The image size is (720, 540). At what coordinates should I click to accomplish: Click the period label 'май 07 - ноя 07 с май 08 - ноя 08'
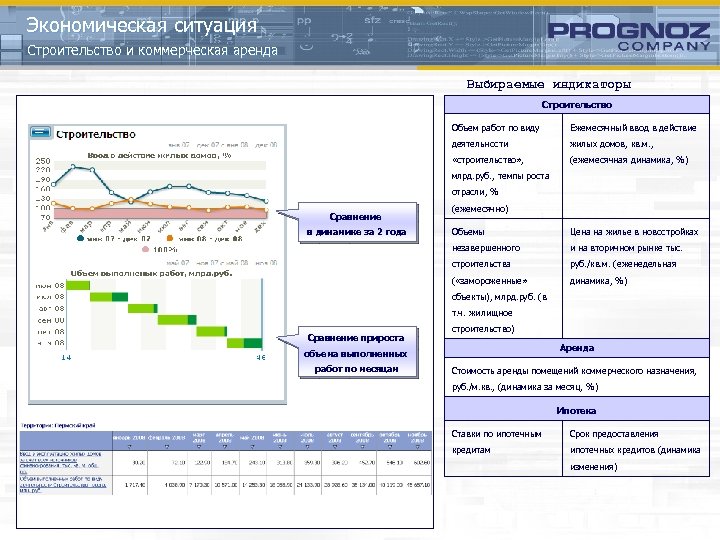pos(222,263)
